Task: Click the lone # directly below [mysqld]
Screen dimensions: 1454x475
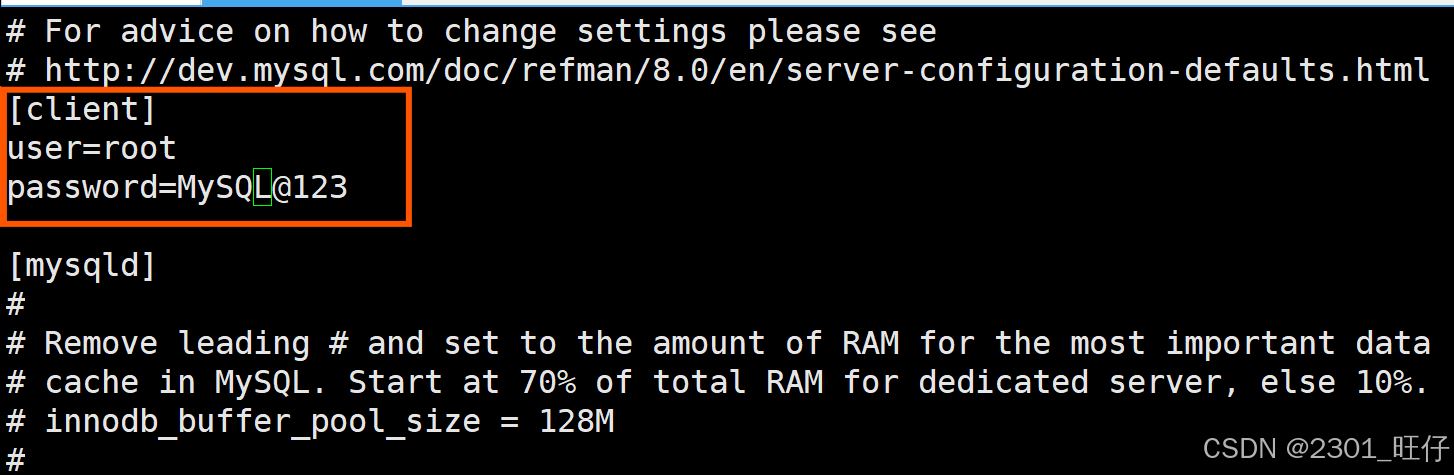Action: (16, 304)
